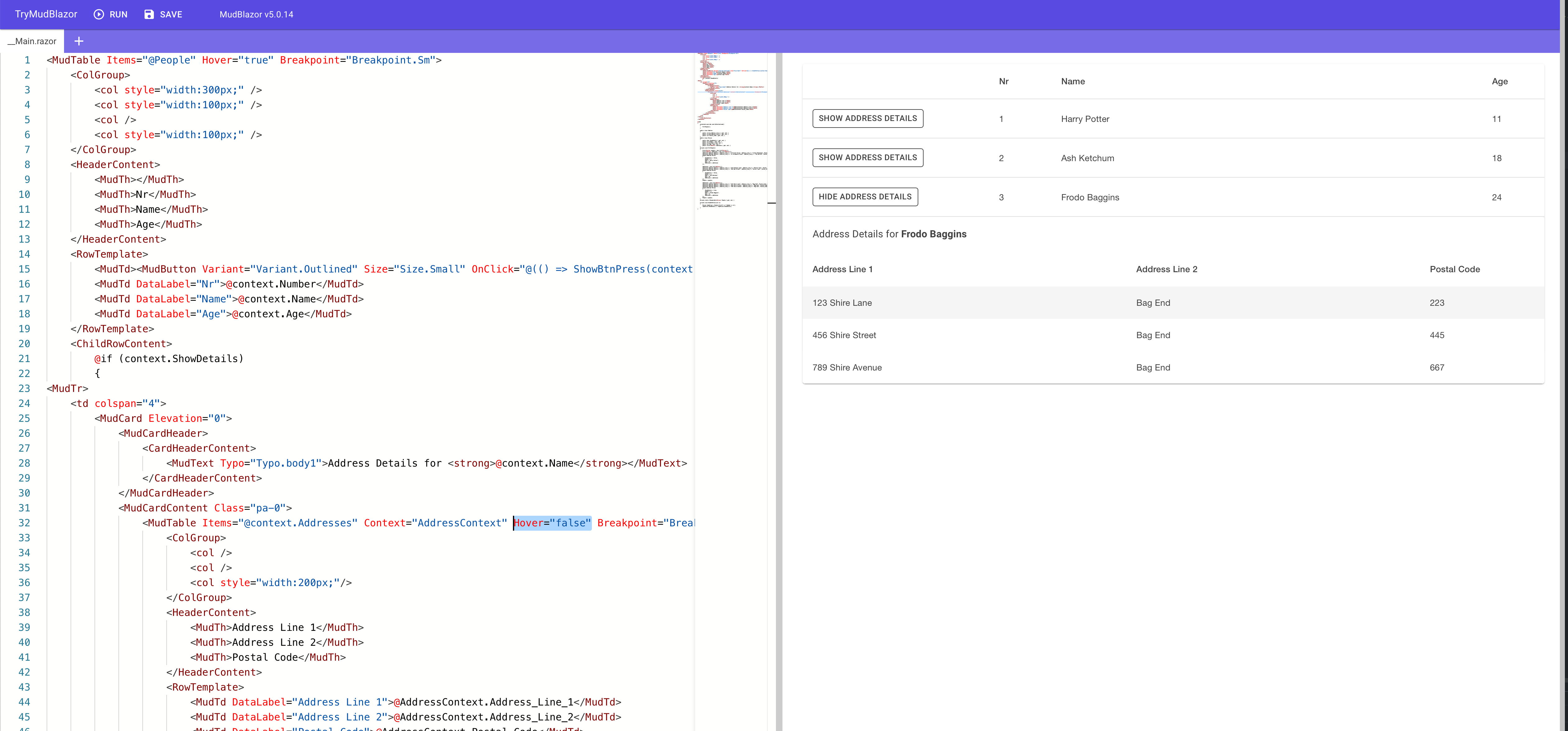Click the Nr column header
The image size is (1568, 731).
coord(1004,81)
